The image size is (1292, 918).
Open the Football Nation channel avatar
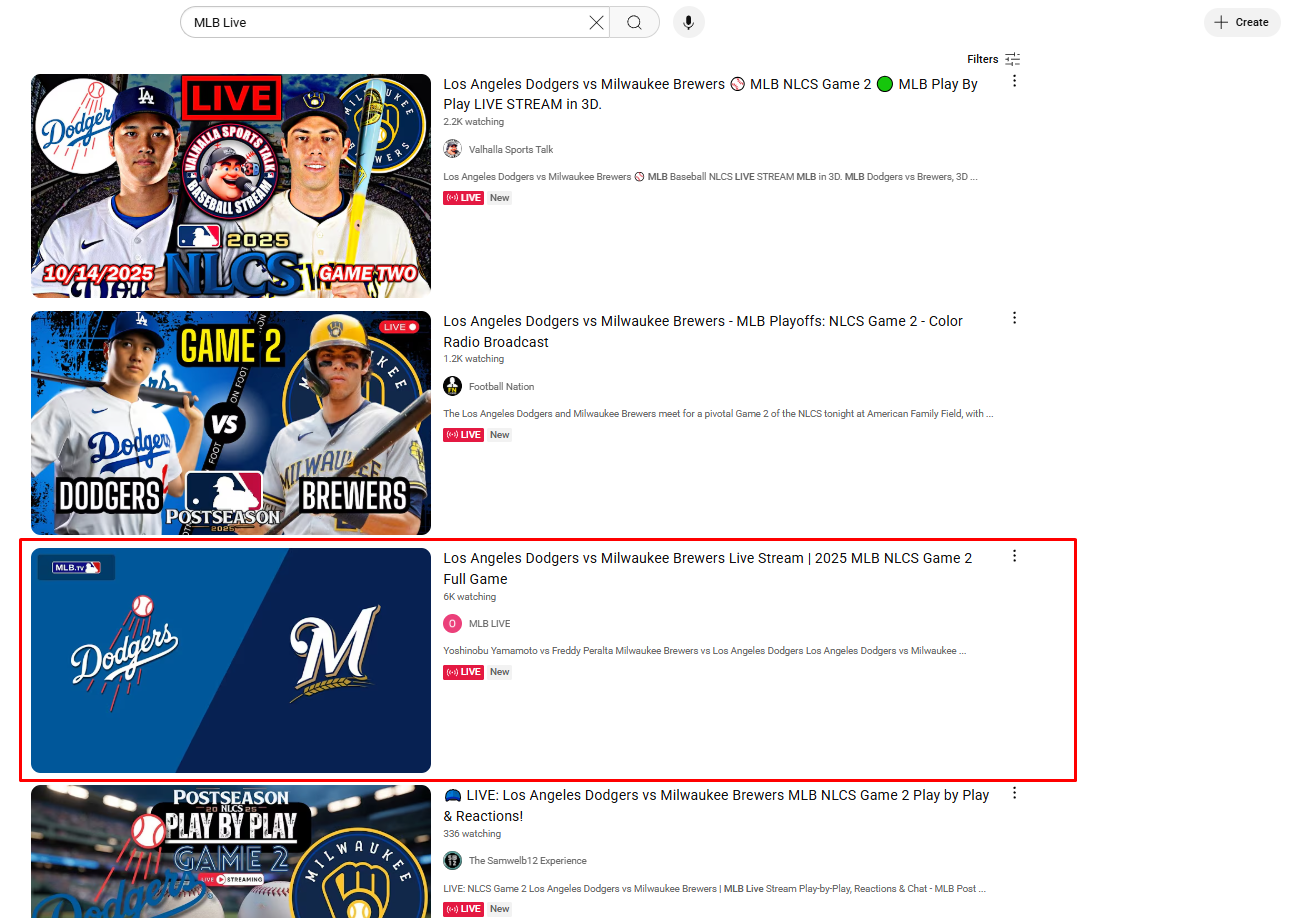click(452, 386)
